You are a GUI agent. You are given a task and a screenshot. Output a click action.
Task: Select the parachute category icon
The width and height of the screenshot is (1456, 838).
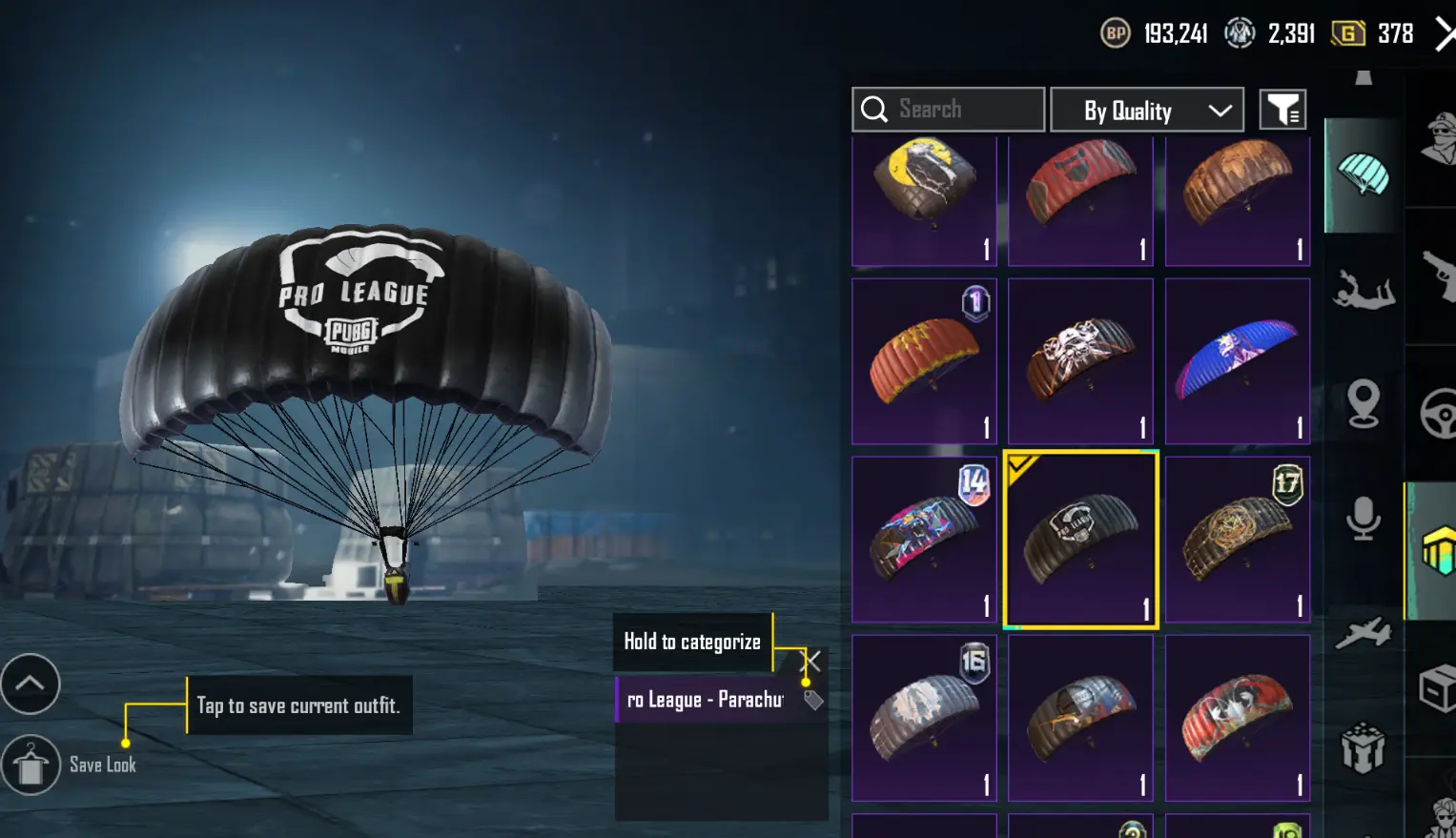[x=1364, y=174]
